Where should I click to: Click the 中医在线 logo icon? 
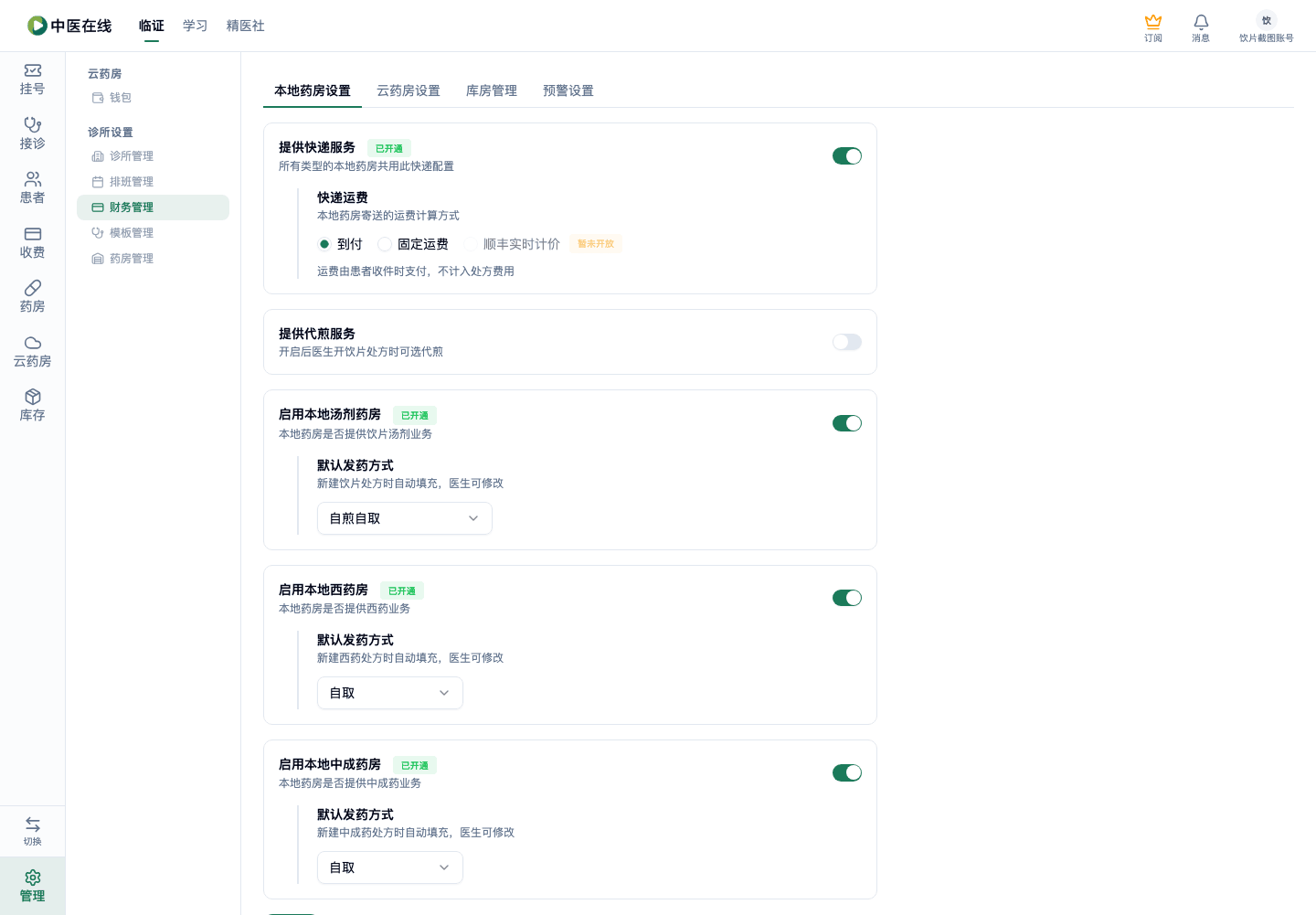37,26
